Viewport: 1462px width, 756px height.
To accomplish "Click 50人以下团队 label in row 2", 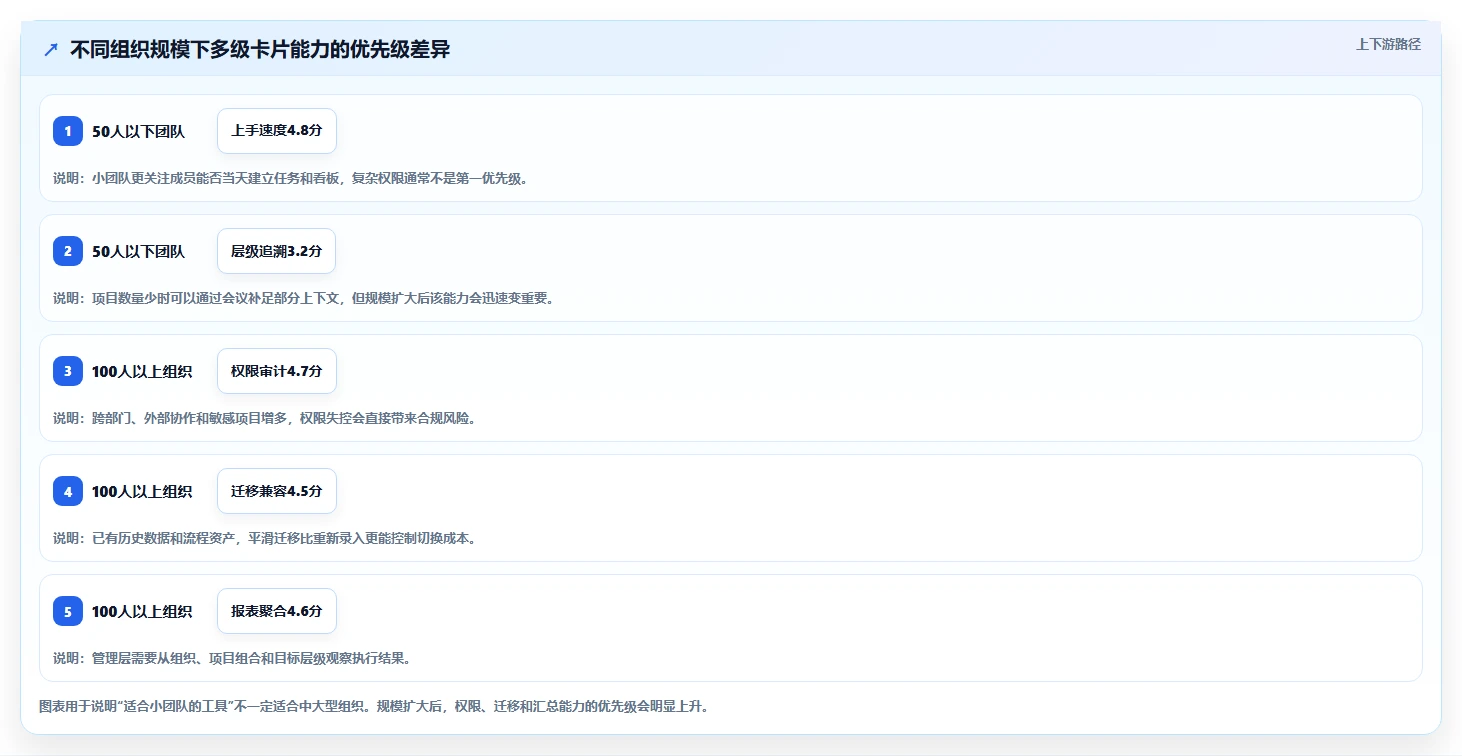I will click(138, 252).
